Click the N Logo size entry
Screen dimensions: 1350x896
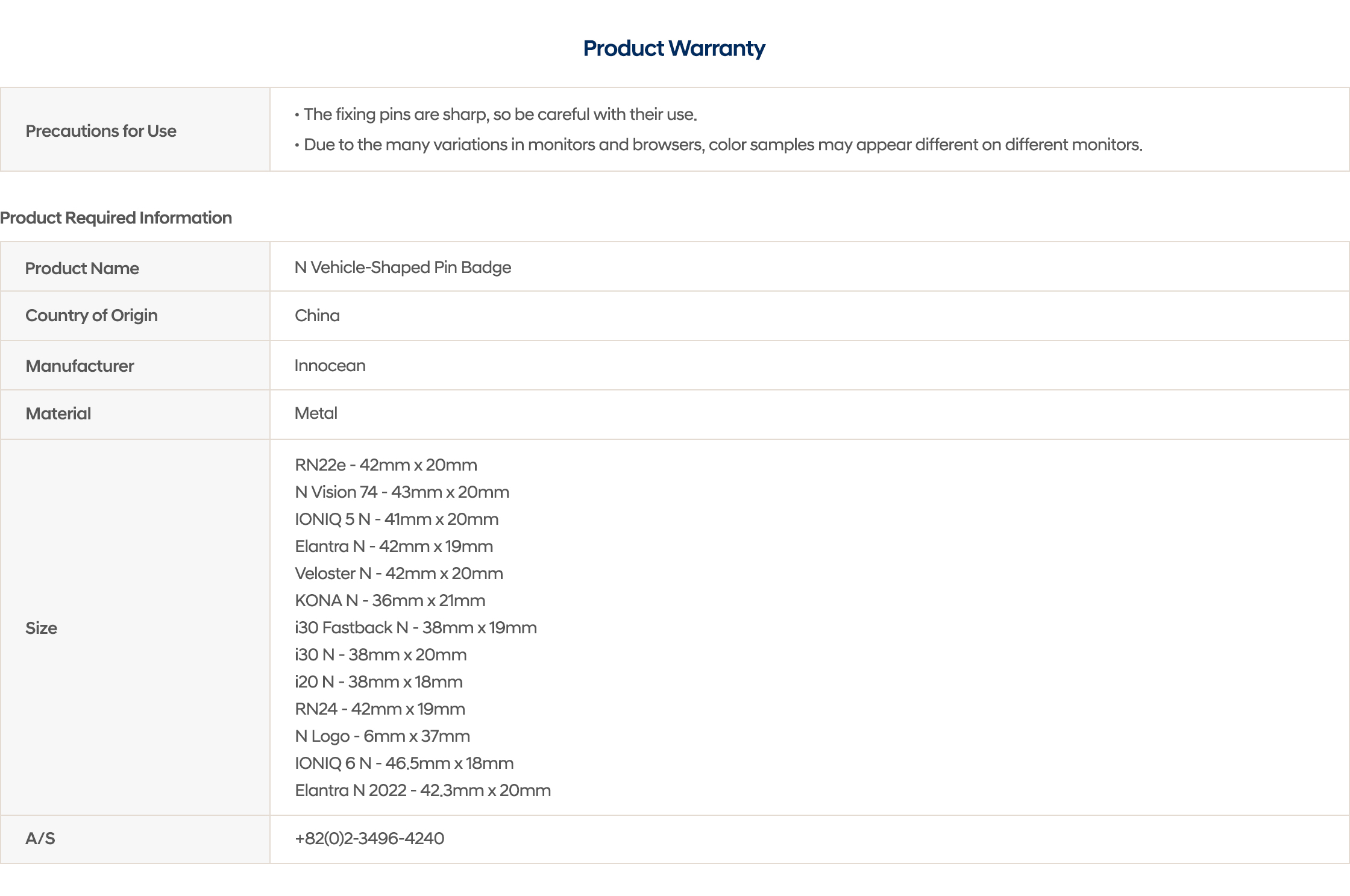[382, 736]
